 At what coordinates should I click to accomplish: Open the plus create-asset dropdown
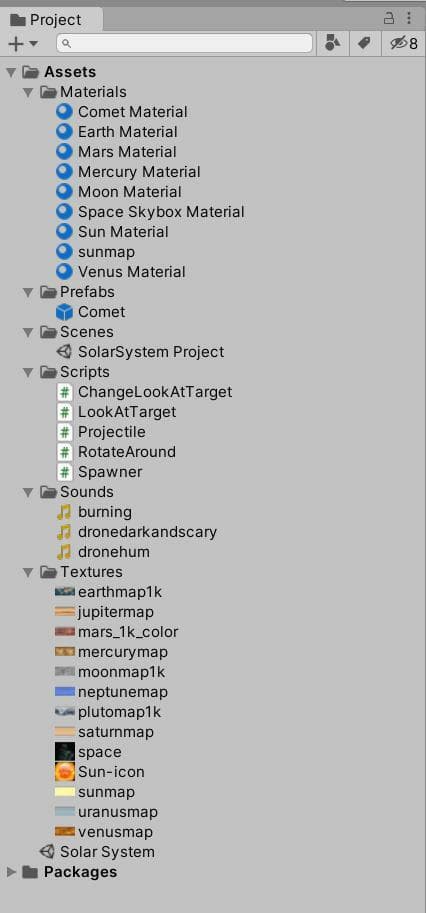(x=23, y=43)
